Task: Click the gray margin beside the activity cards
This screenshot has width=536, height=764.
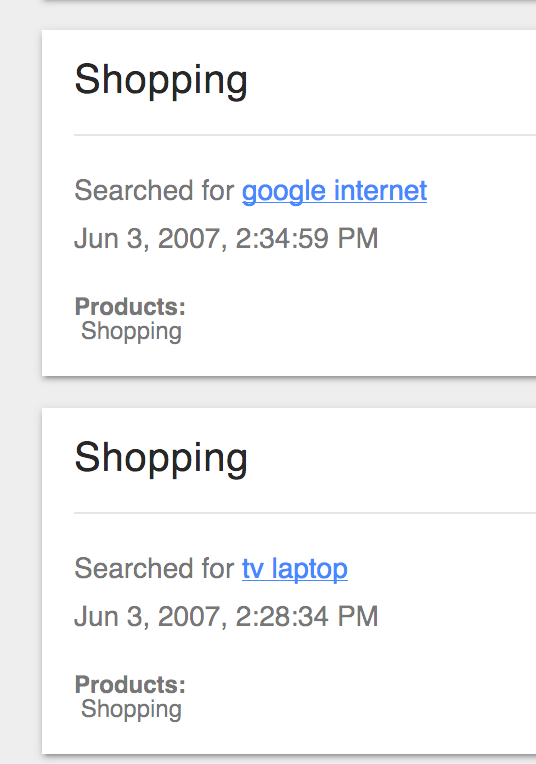Action: [20, 382]
